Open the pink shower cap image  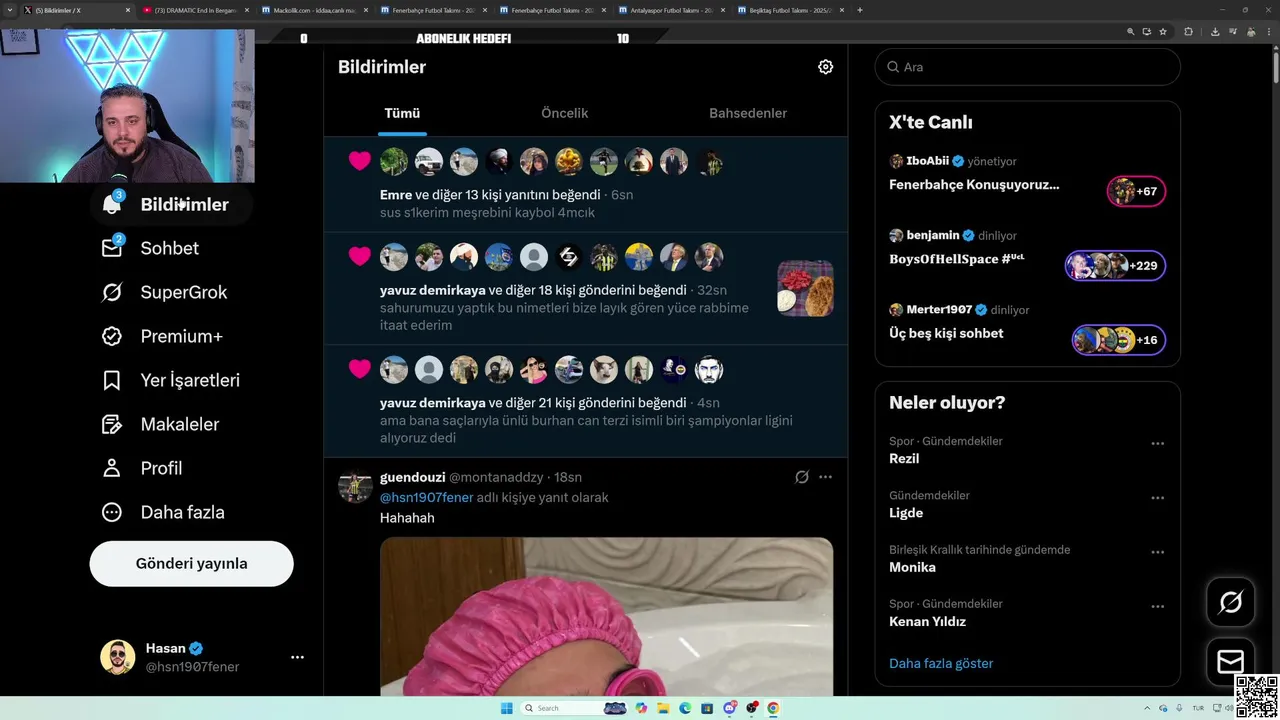coord(606,616)
